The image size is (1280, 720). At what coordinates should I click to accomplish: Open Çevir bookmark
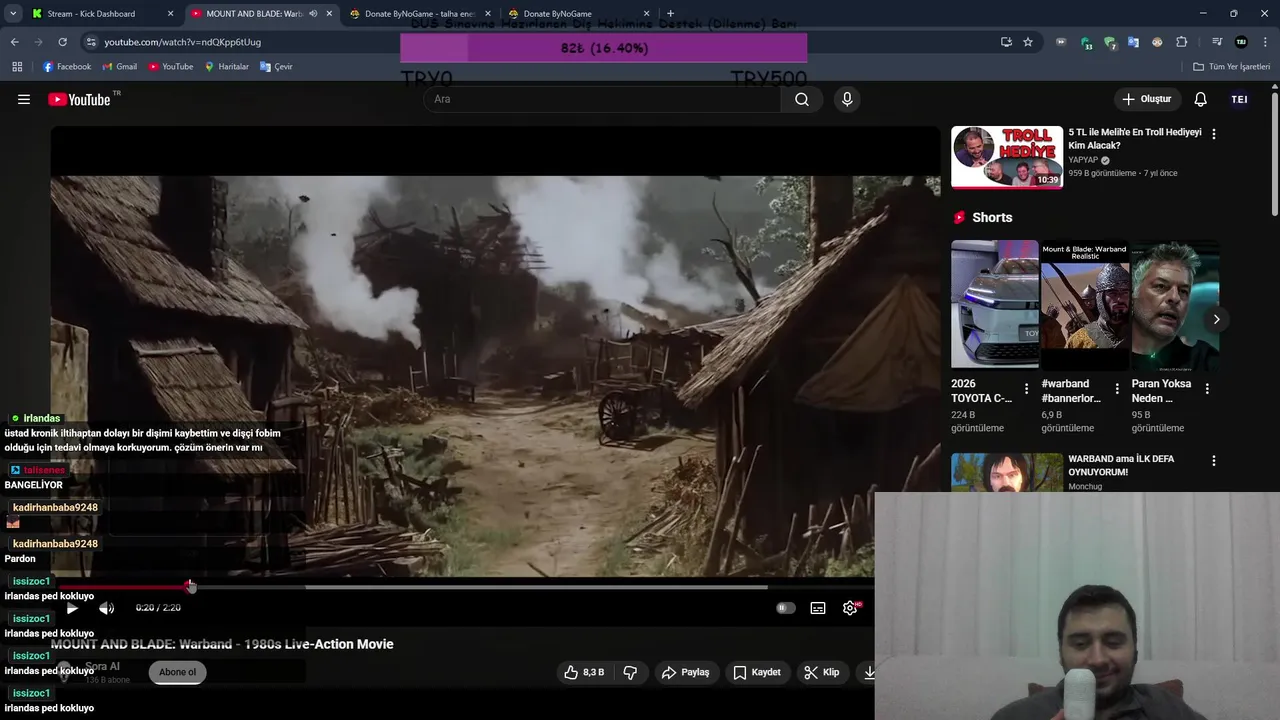(x=276, y=66)
